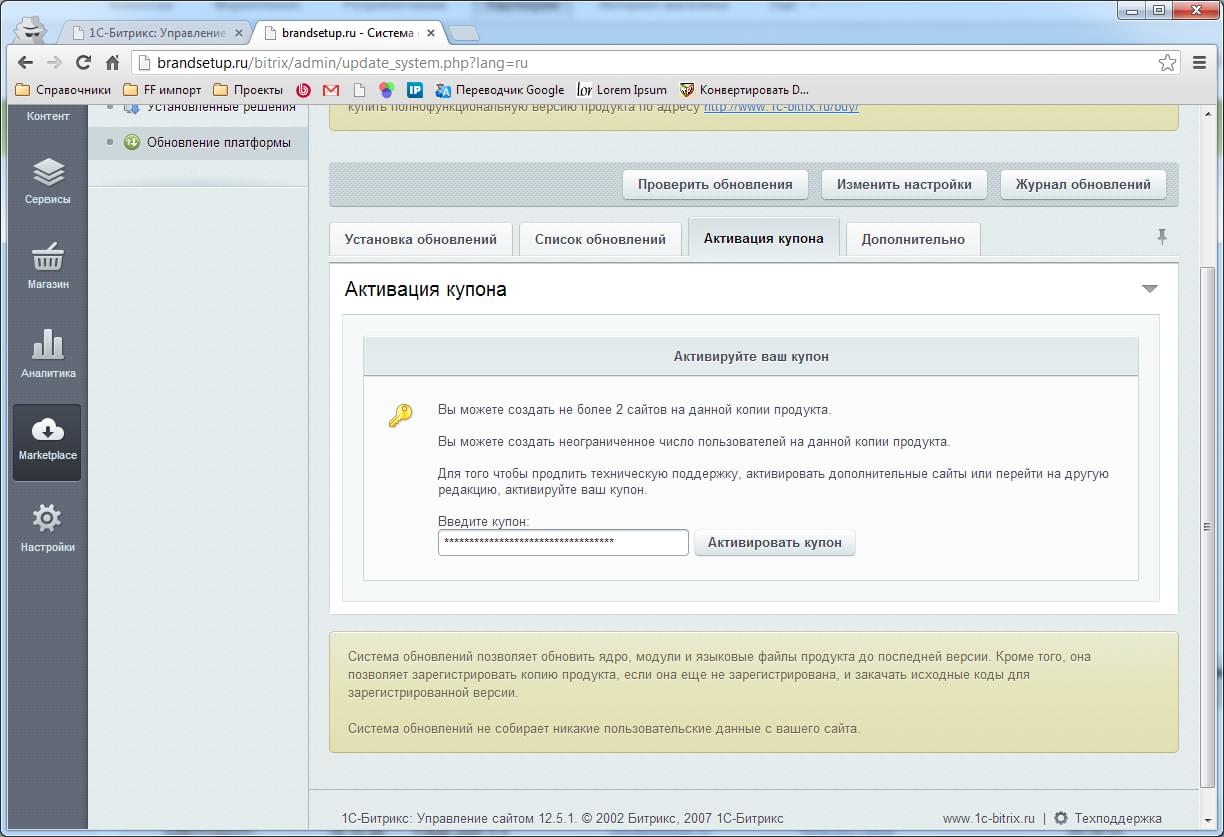Open the Техподдержка footer link

click(x=1118, y=818)
